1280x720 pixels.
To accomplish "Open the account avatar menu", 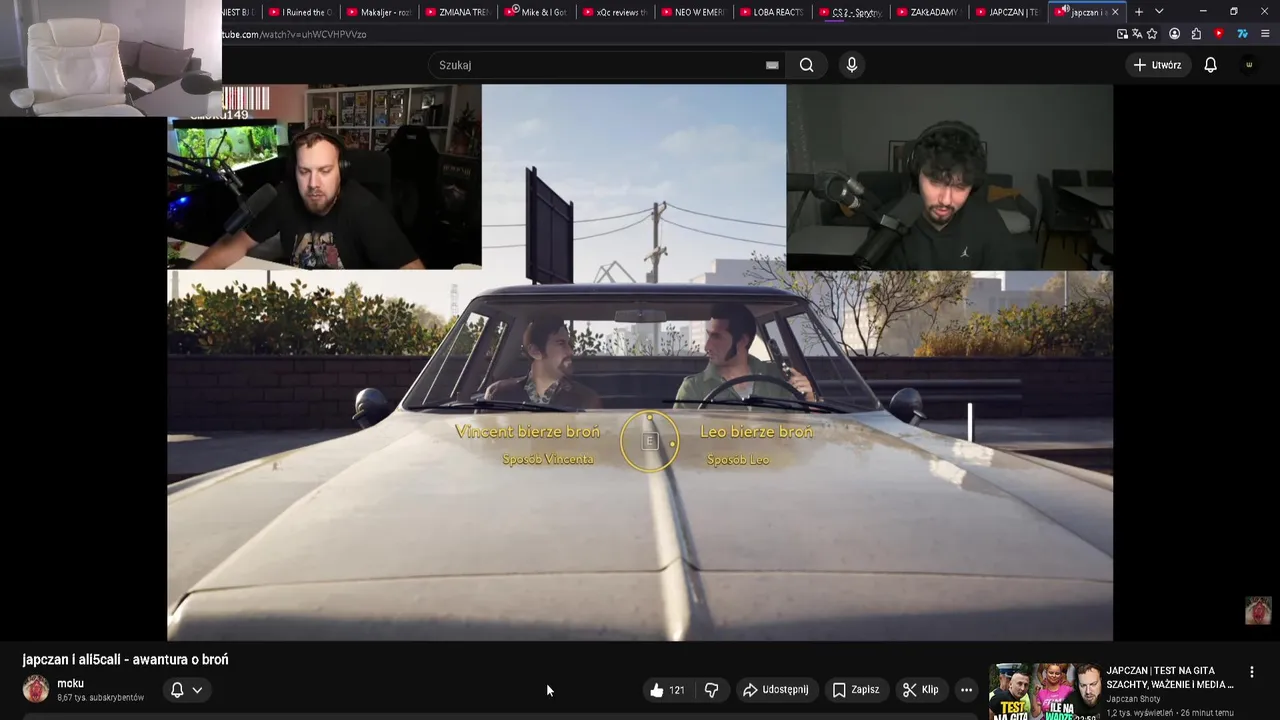I will (x=1248, y=65).
